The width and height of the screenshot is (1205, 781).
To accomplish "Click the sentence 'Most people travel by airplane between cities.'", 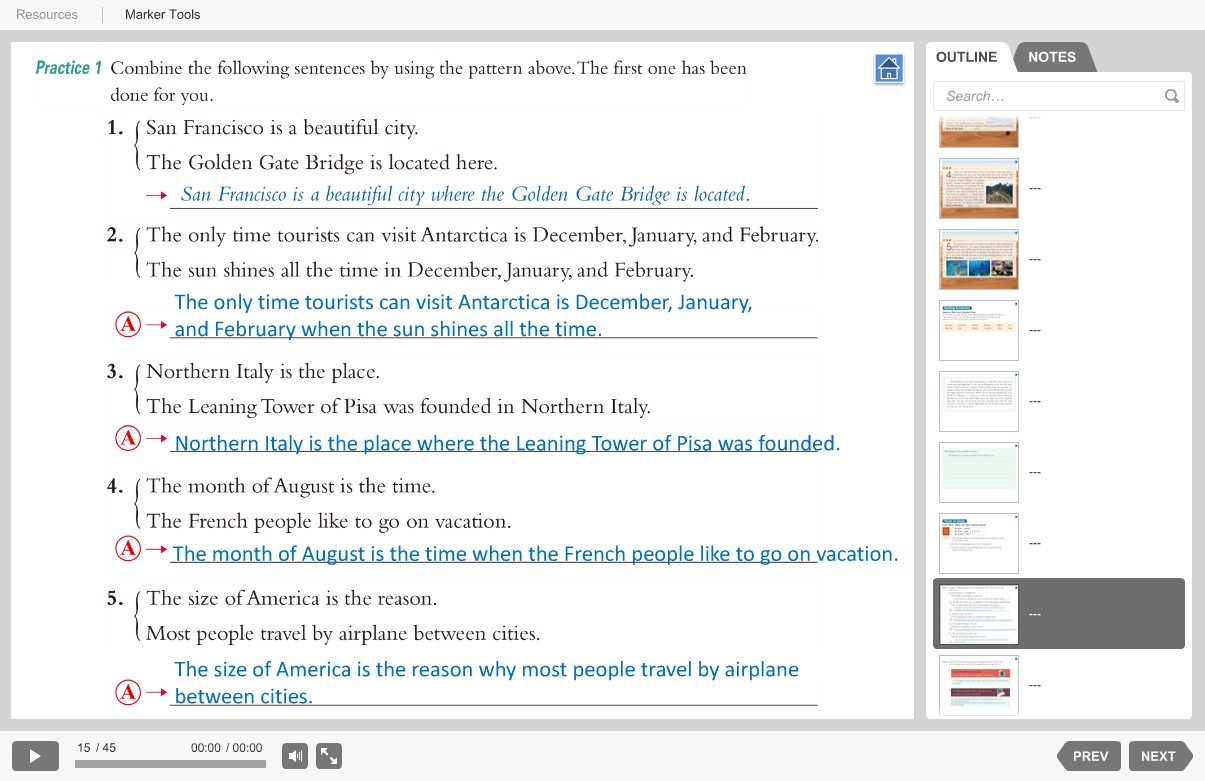I will click(343, 633).
